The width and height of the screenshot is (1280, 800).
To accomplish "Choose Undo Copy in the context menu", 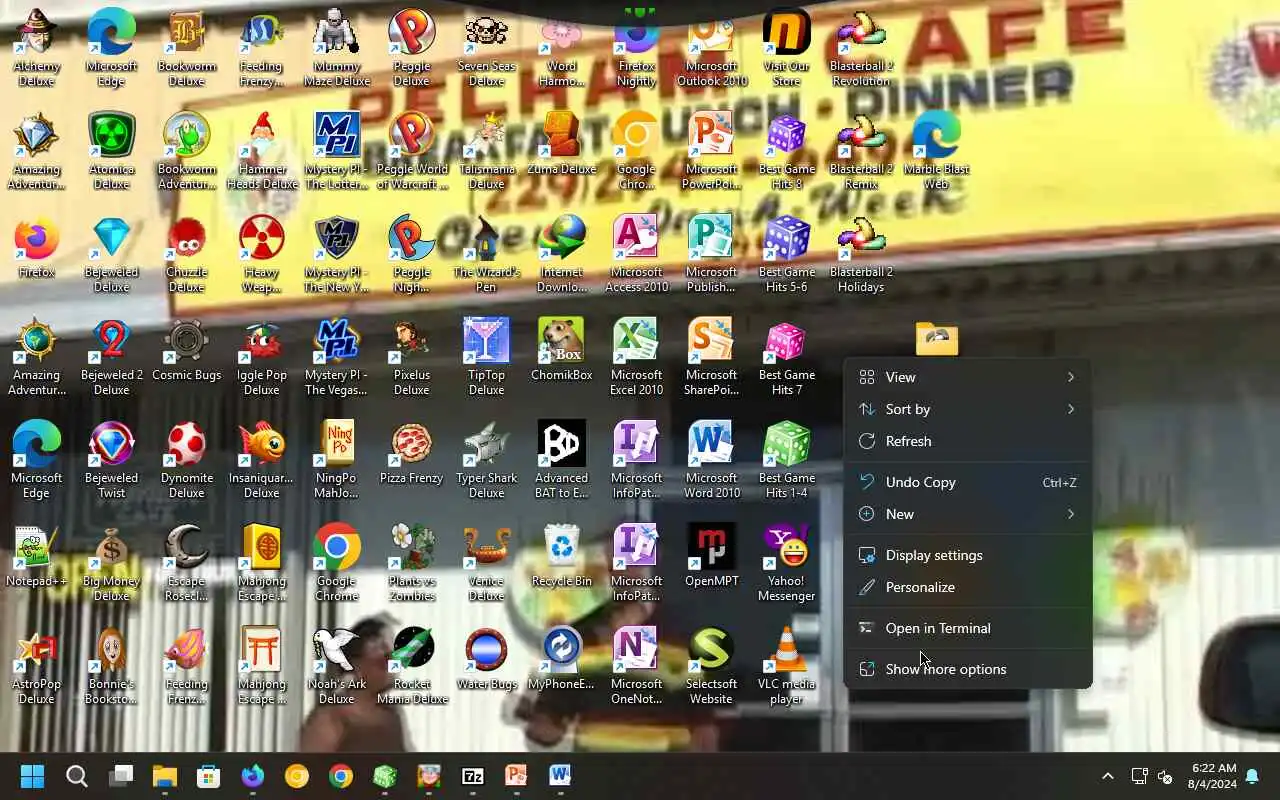I will click(967, 482).
